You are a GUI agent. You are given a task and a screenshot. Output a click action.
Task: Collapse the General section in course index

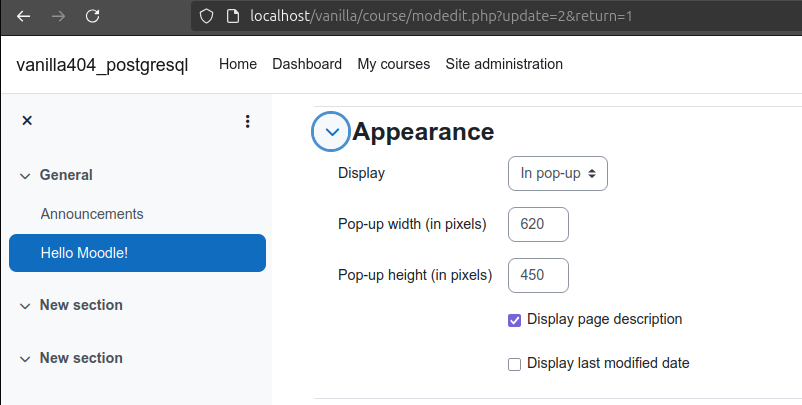click(x=25, y=176)
